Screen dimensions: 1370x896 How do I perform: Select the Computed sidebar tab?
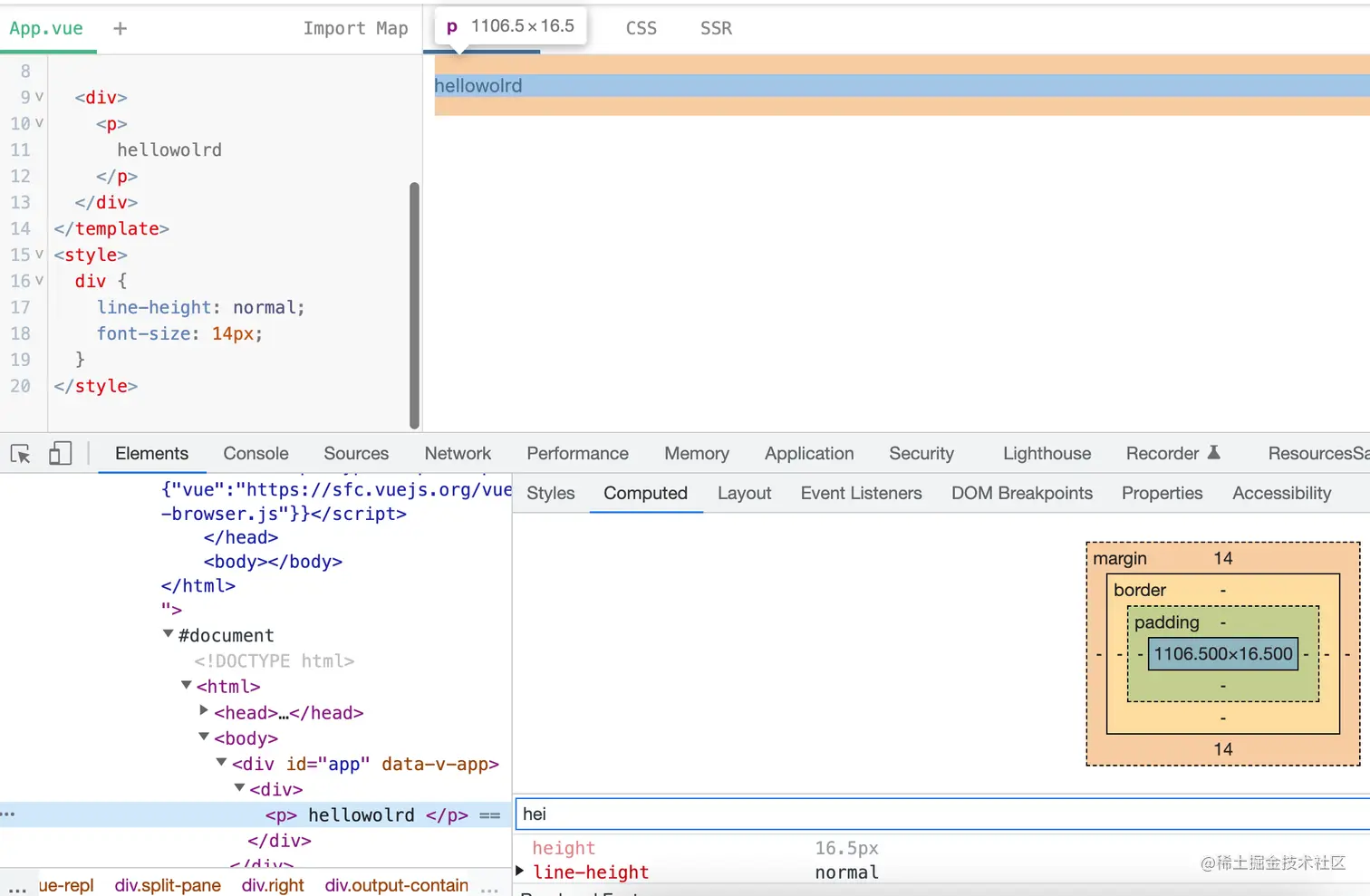click(x=645, y=493)
